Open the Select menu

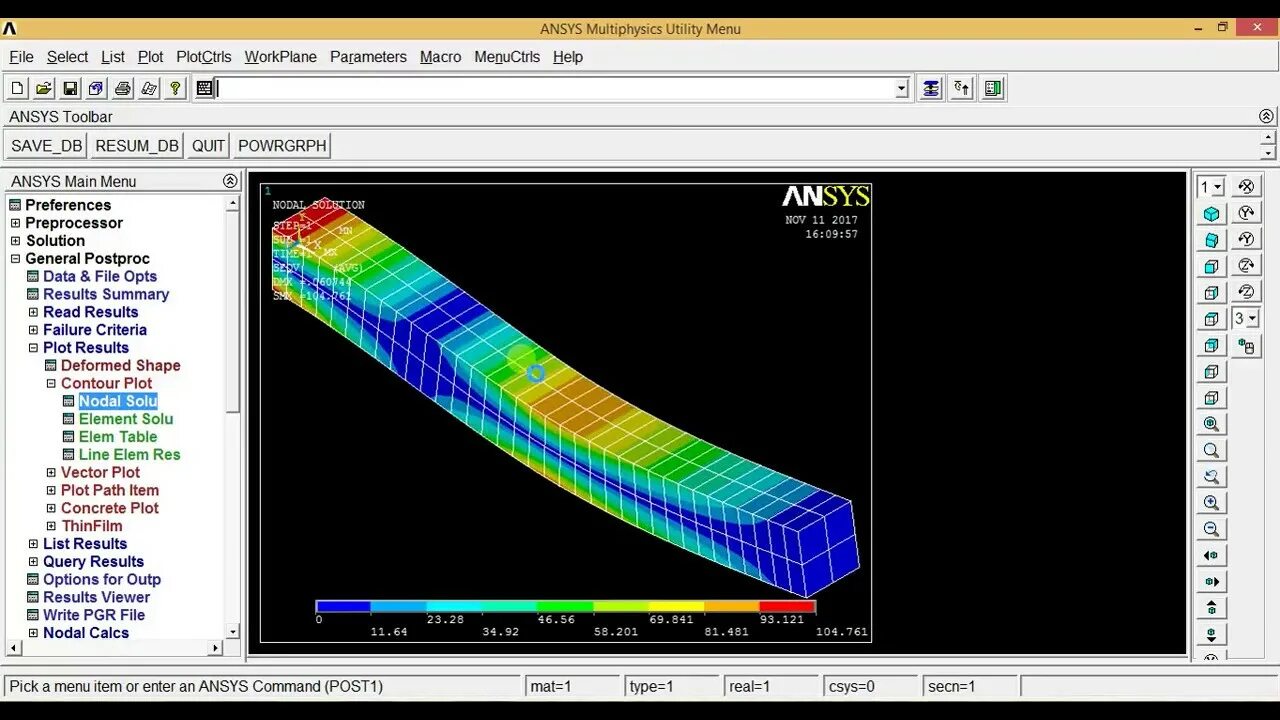pos(67,57)
